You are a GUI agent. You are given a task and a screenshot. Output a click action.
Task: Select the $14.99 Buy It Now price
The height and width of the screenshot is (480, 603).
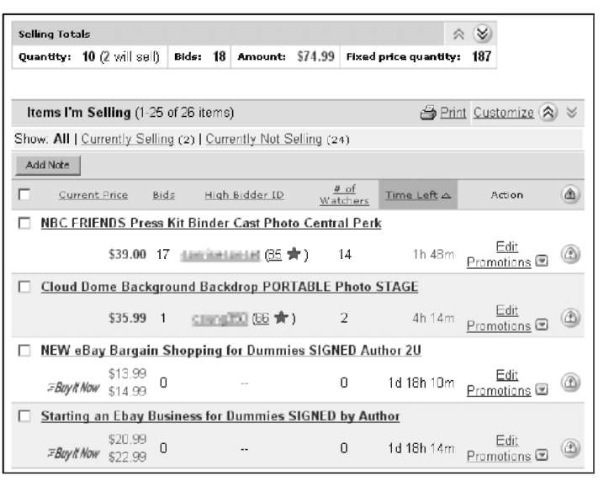pos(127,391)
